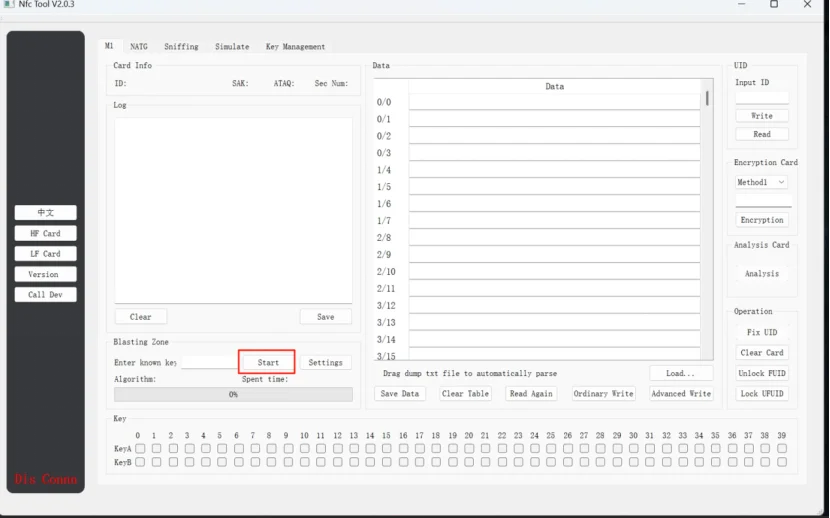Click the Data table vertical scrollbar

click(x=707, y=220)
